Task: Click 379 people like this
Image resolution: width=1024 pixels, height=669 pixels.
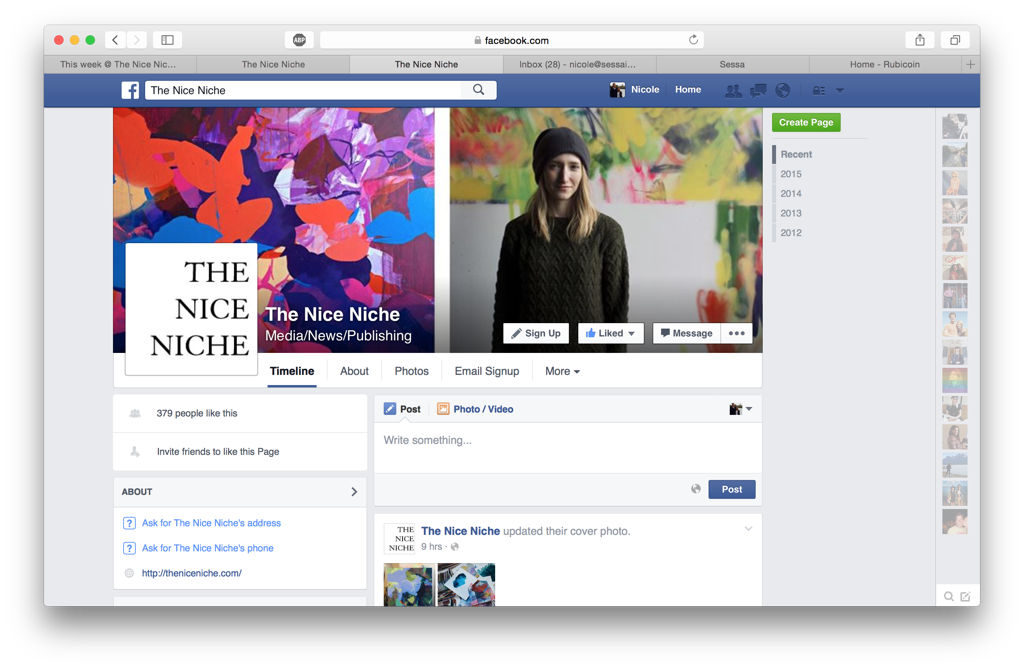Action: click(x=197, y=413)
